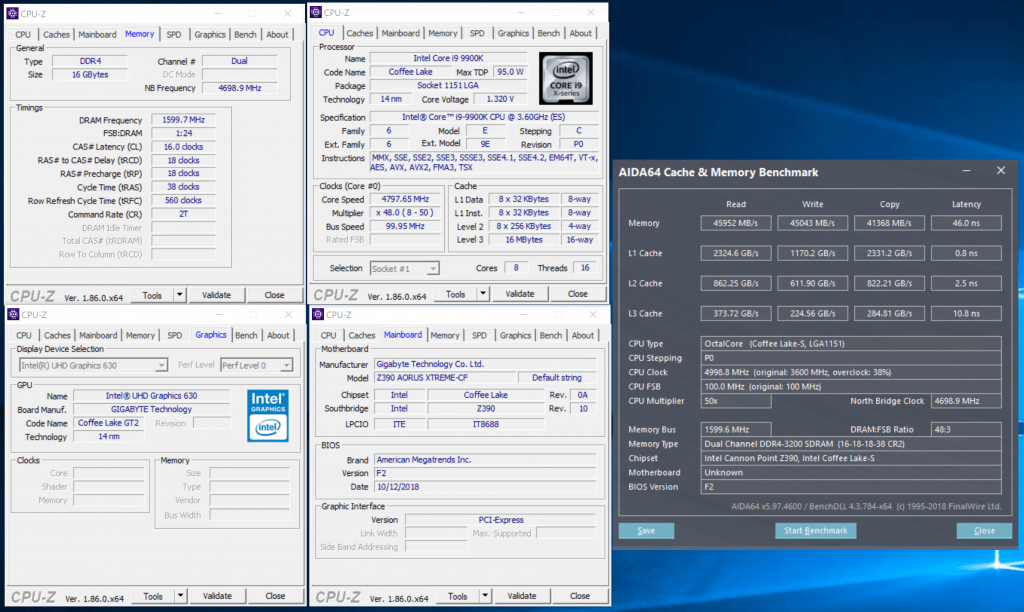The height and width of the screenshot is (612, 1024).
Task: Click the Core Speed value 4797.65 MHz
Action: coord(405,199)
